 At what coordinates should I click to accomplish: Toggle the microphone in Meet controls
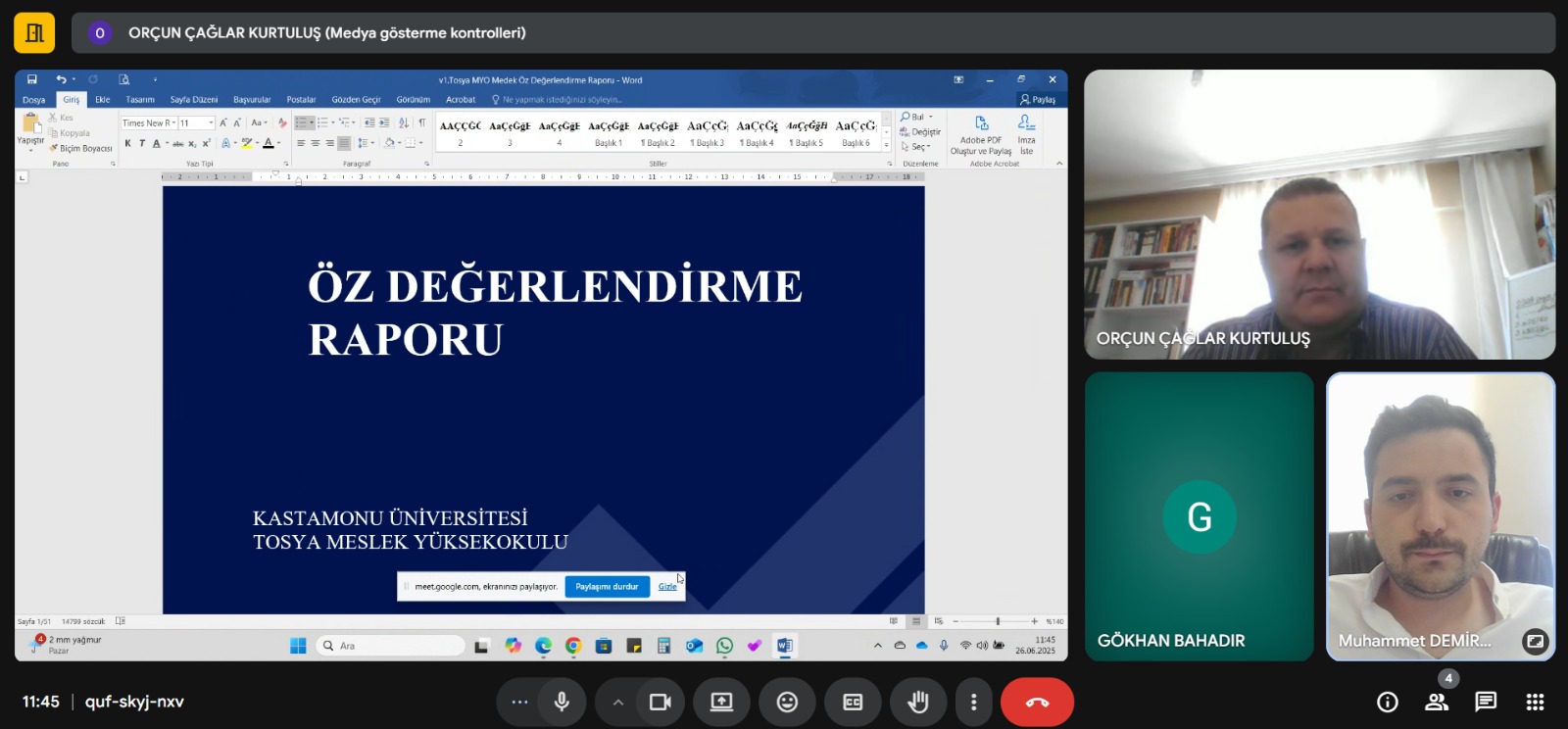click(x=562, y=702)
